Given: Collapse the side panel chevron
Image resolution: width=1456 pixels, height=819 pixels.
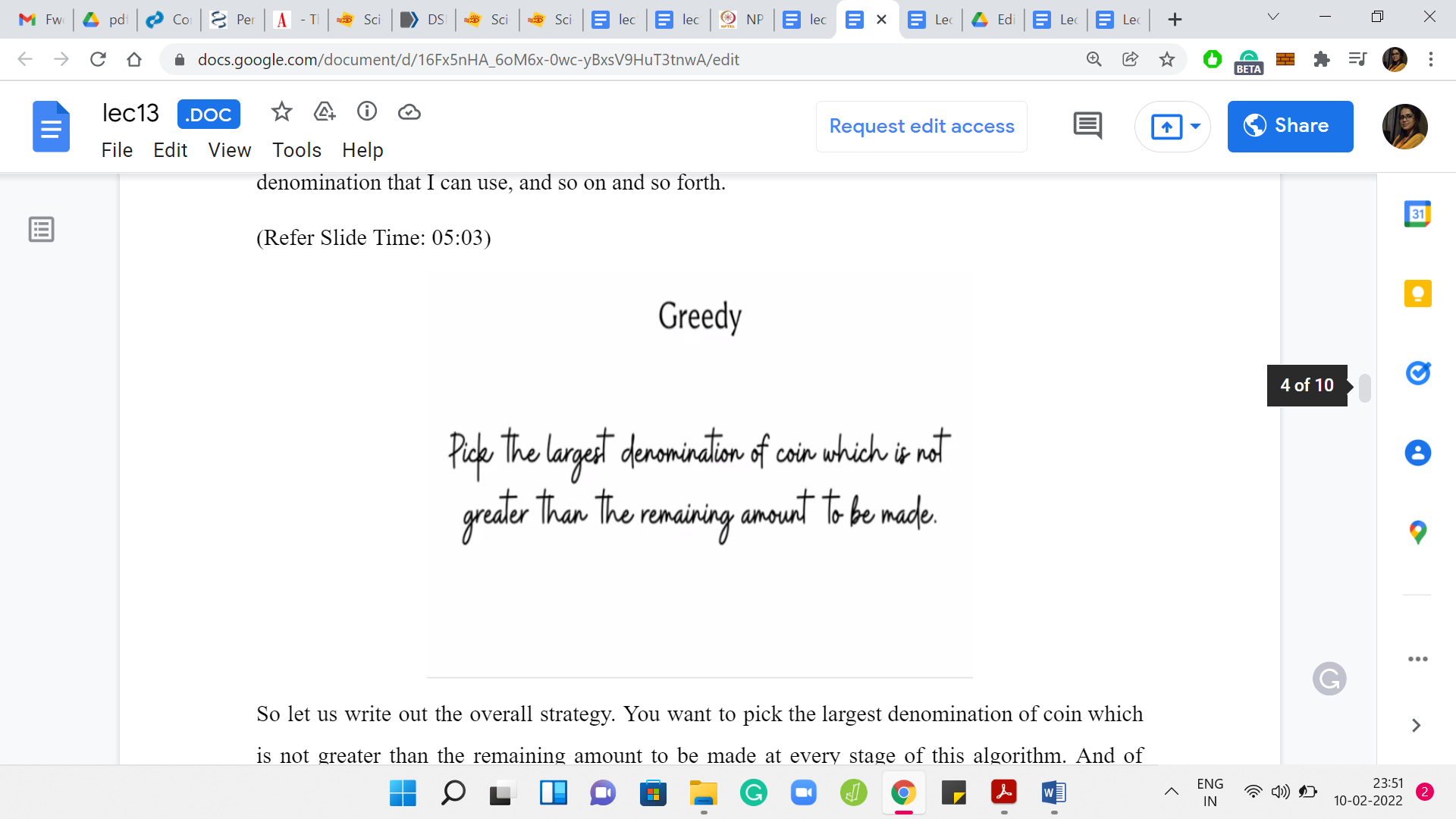Looking at the screenshot, I should point(1416,725).
